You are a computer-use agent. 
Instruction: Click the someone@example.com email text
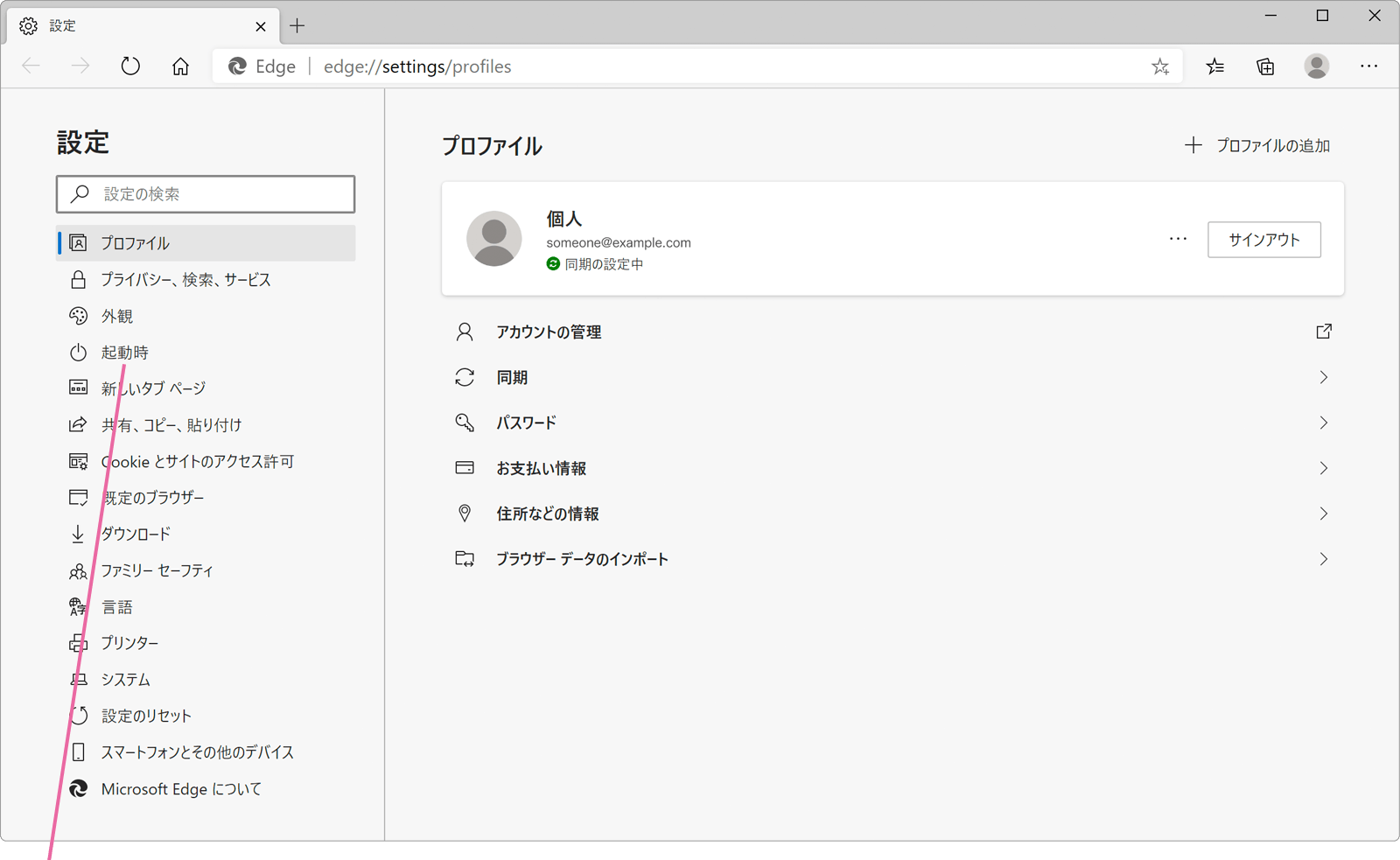tap(619, 243)
